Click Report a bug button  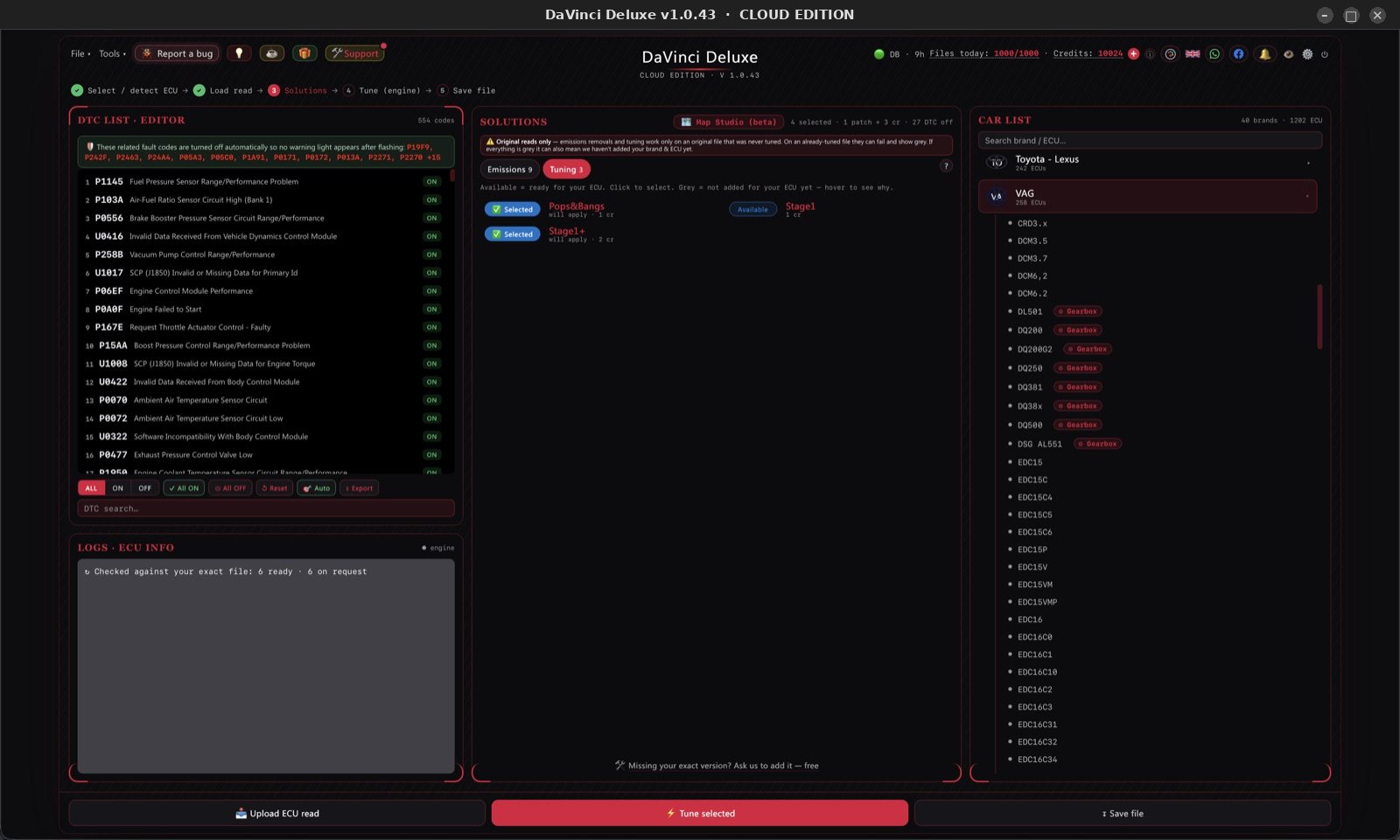(x=177, y=53)
